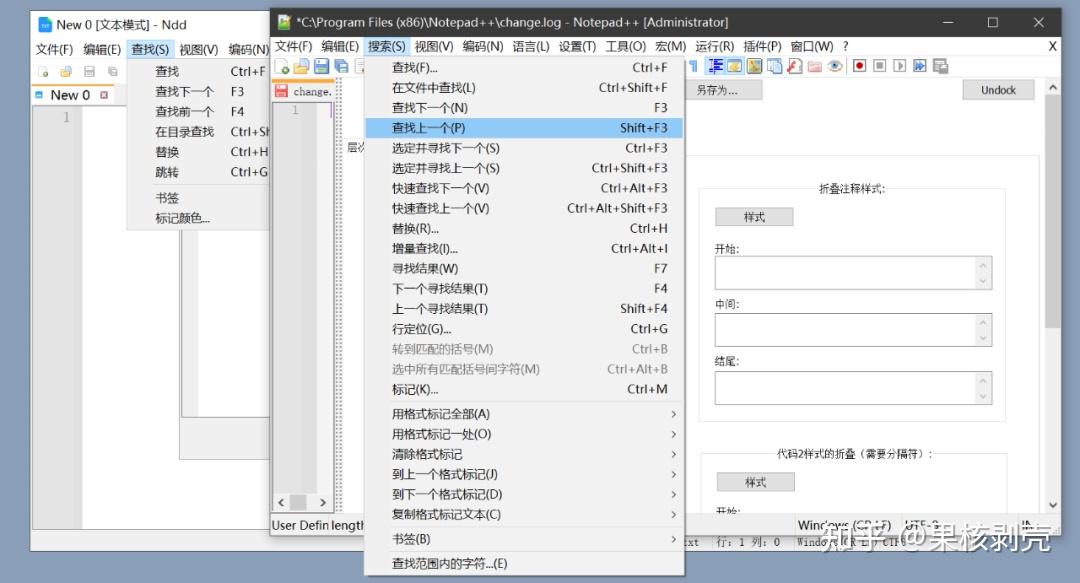1080x583 pixels.
Task: Open the Document Map icon in Notepad++ toolbar
Action: (x=755, y=66)
